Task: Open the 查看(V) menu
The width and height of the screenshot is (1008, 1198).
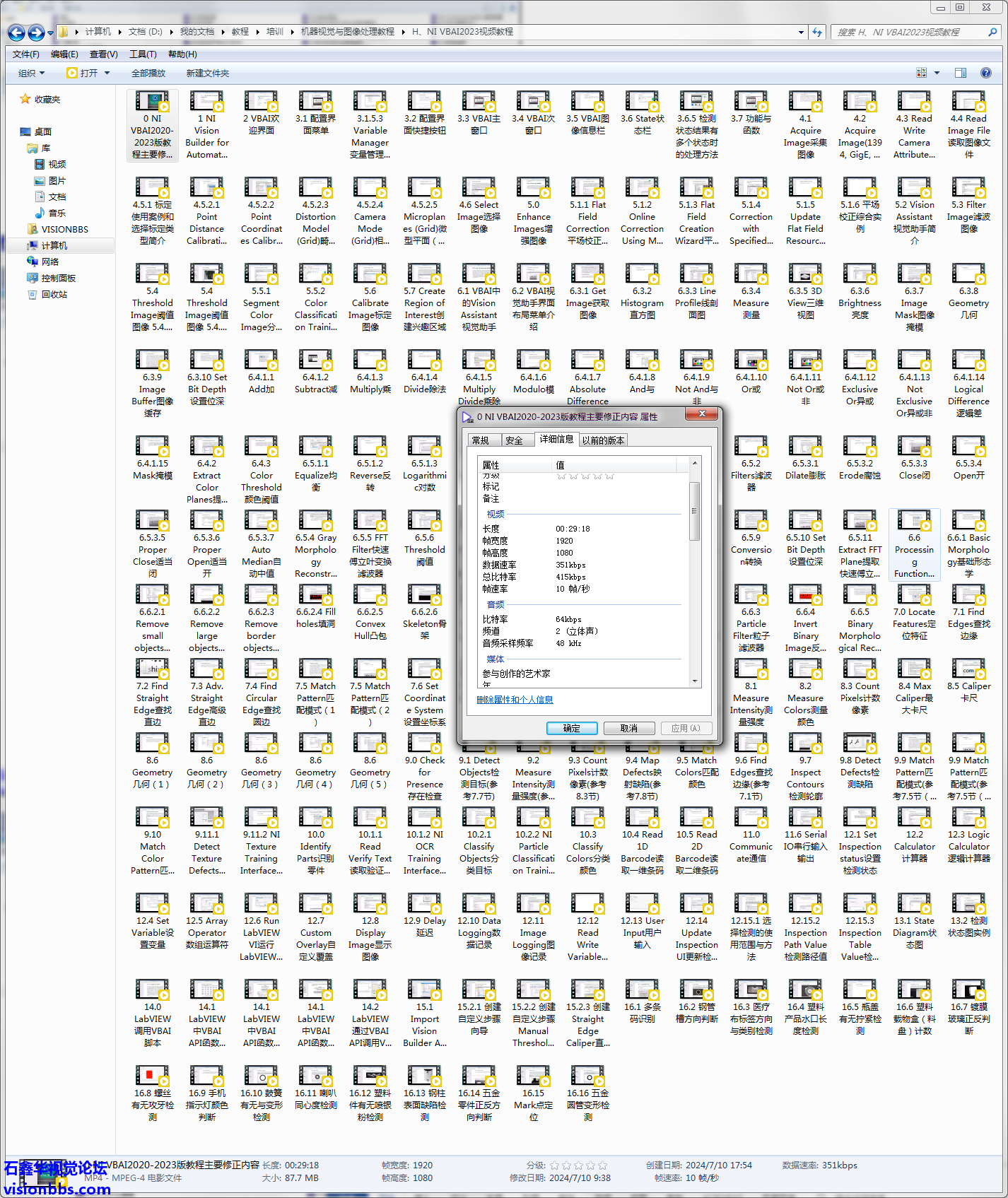Action: 103,54
